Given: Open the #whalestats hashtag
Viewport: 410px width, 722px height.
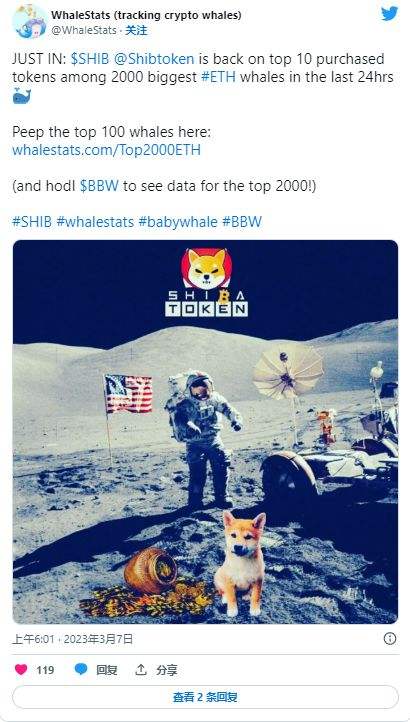Looking at the screenshot, I should coord(95,221).
